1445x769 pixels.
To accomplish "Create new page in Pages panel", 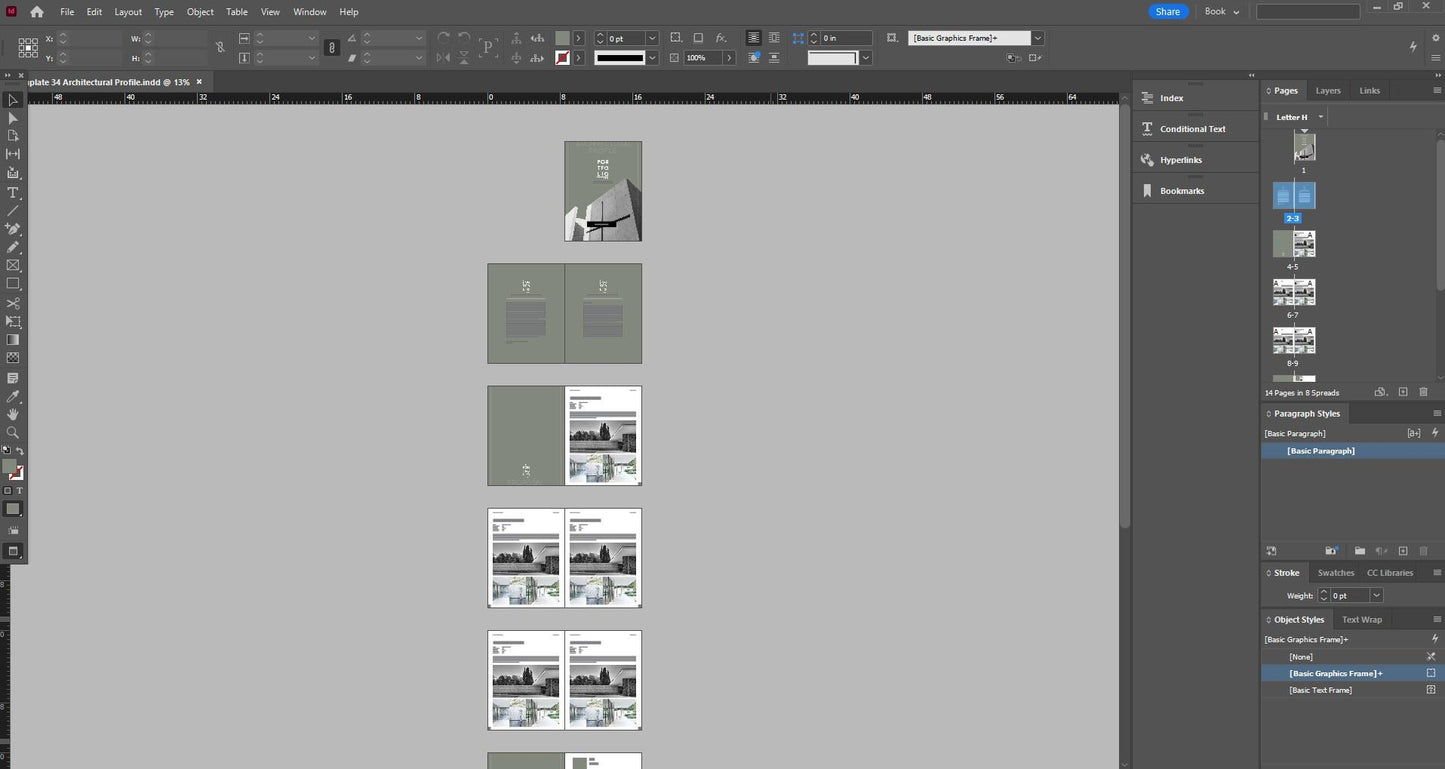I will point(1403,392).
